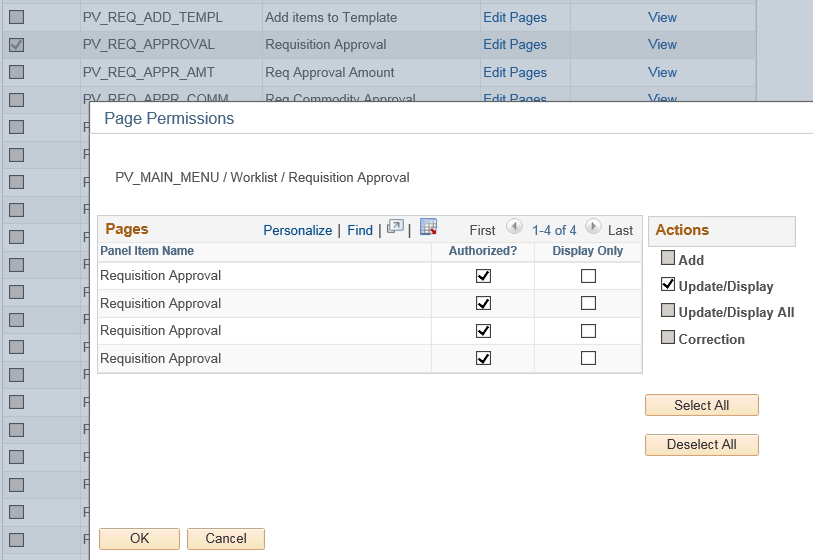The image size is (813, 560).
Task: Toggle Authorized for third Requisition Approval row
Action: 483,331
